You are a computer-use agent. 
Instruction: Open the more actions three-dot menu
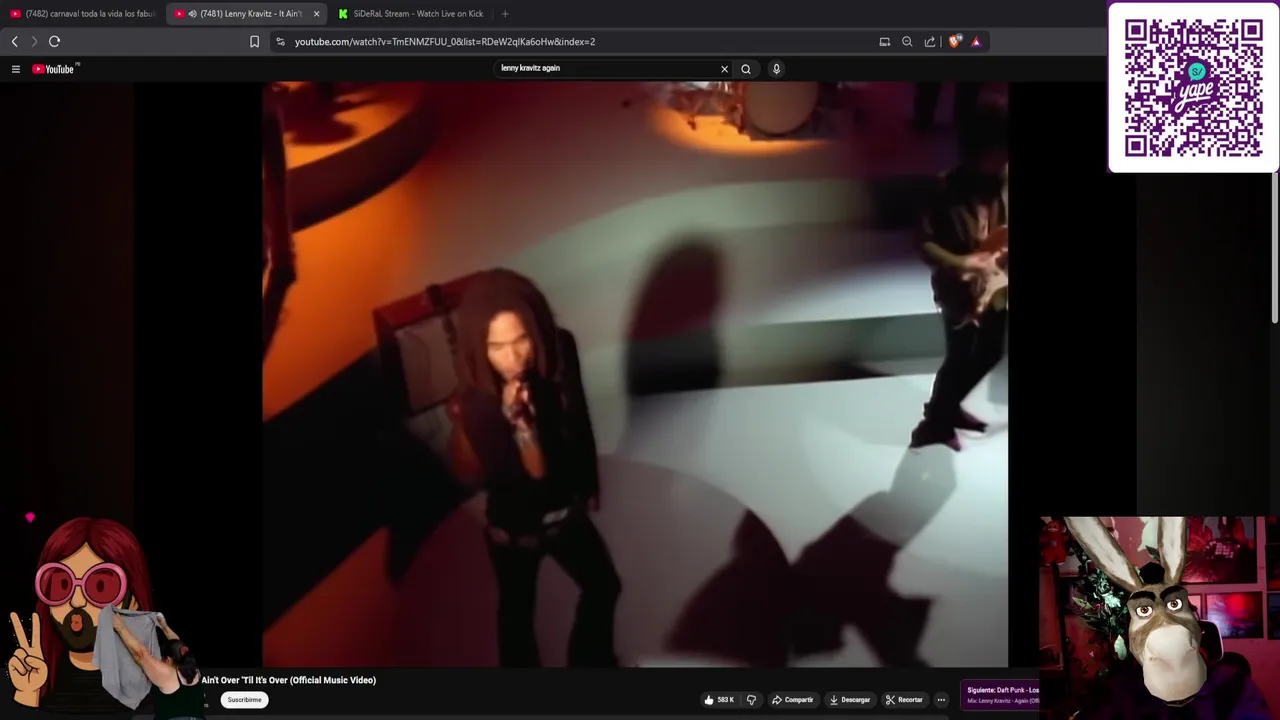tap(941, 700)
